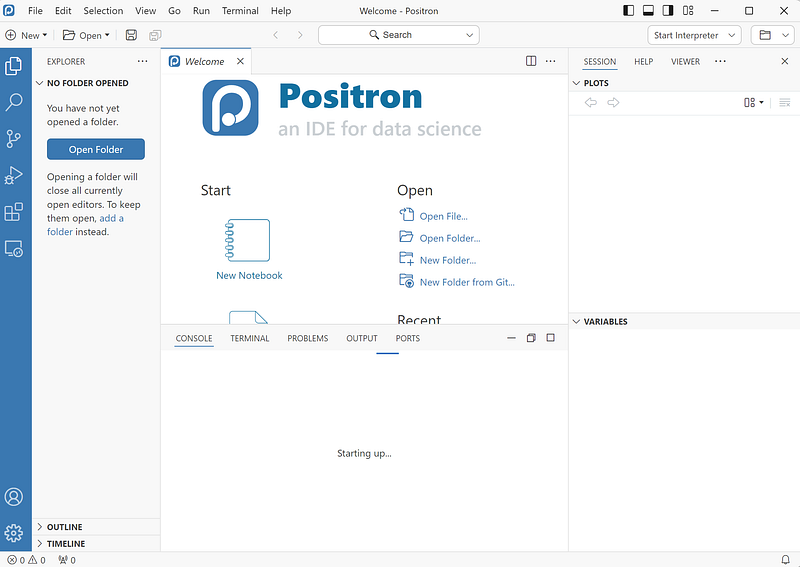Customize layout icon in title bar

(688, 11)
